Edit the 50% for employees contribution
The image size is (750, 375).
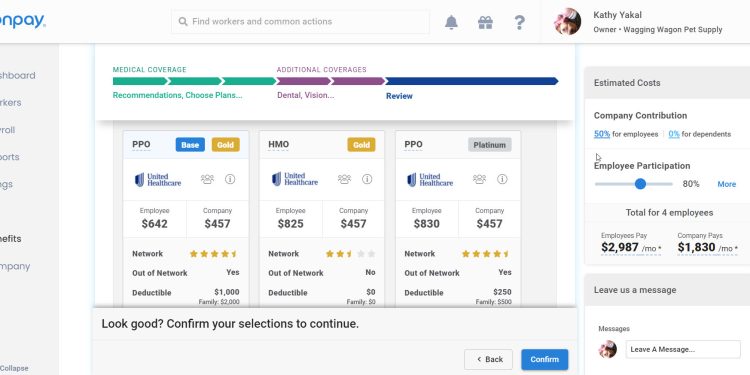(602, 134)
